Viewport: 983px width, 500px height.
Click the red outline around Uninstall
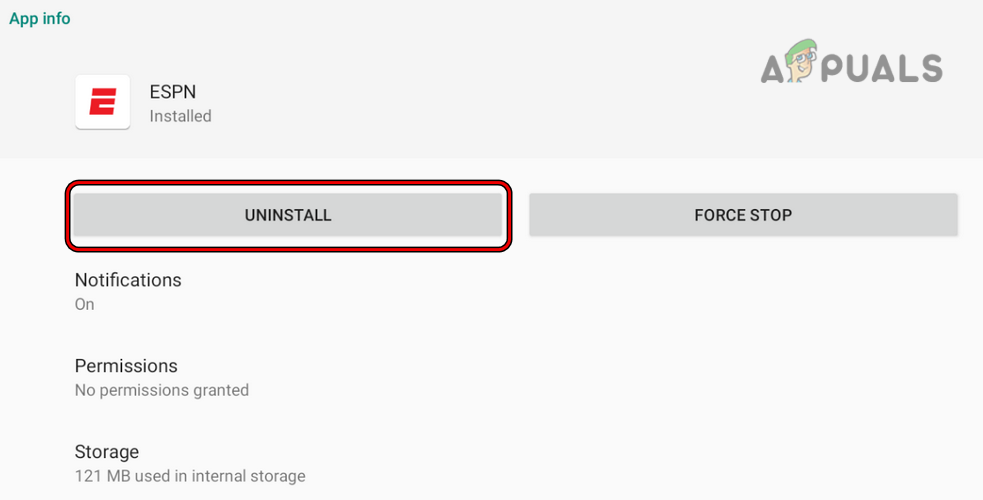[x=288, y=184]
